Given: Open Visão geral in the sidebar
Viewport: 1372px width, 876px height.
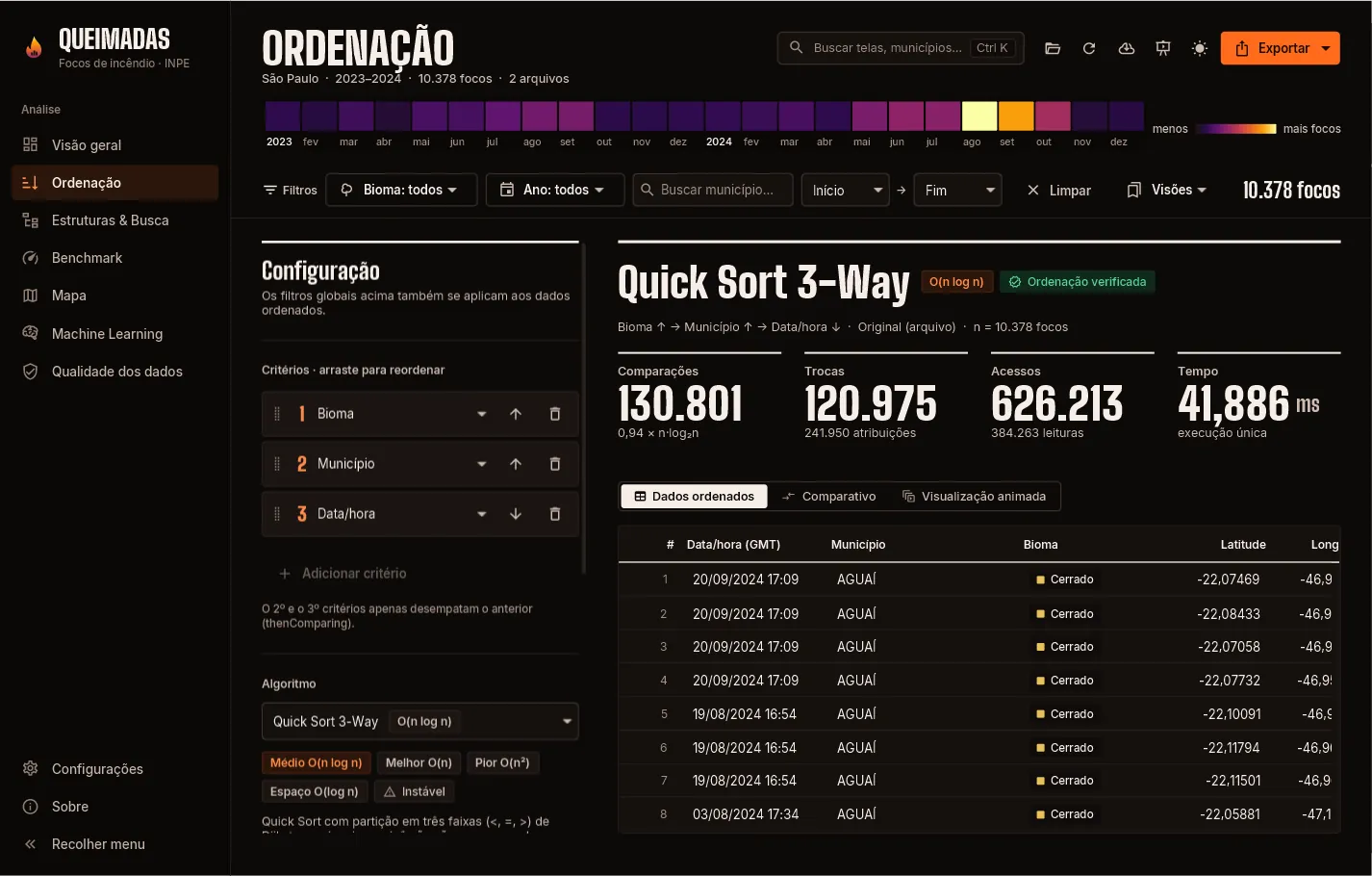Looking at the screenshot, I should [114, 145].
